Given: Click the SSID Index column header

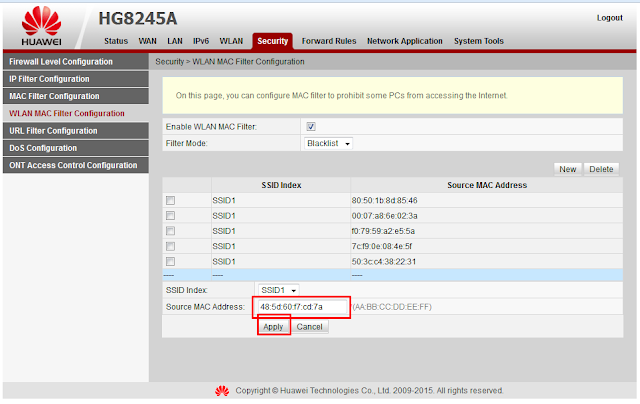Looking at the screenshot, I should coord(281,185).
